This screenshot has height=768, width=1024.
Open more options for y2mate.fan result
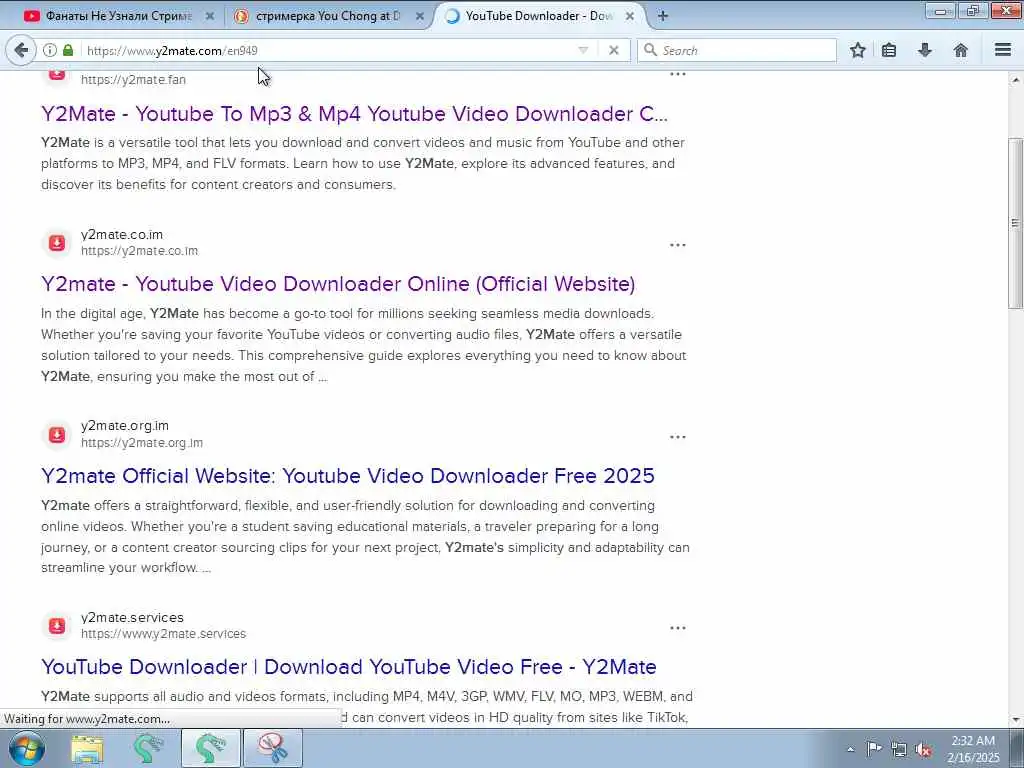[677, 74]
